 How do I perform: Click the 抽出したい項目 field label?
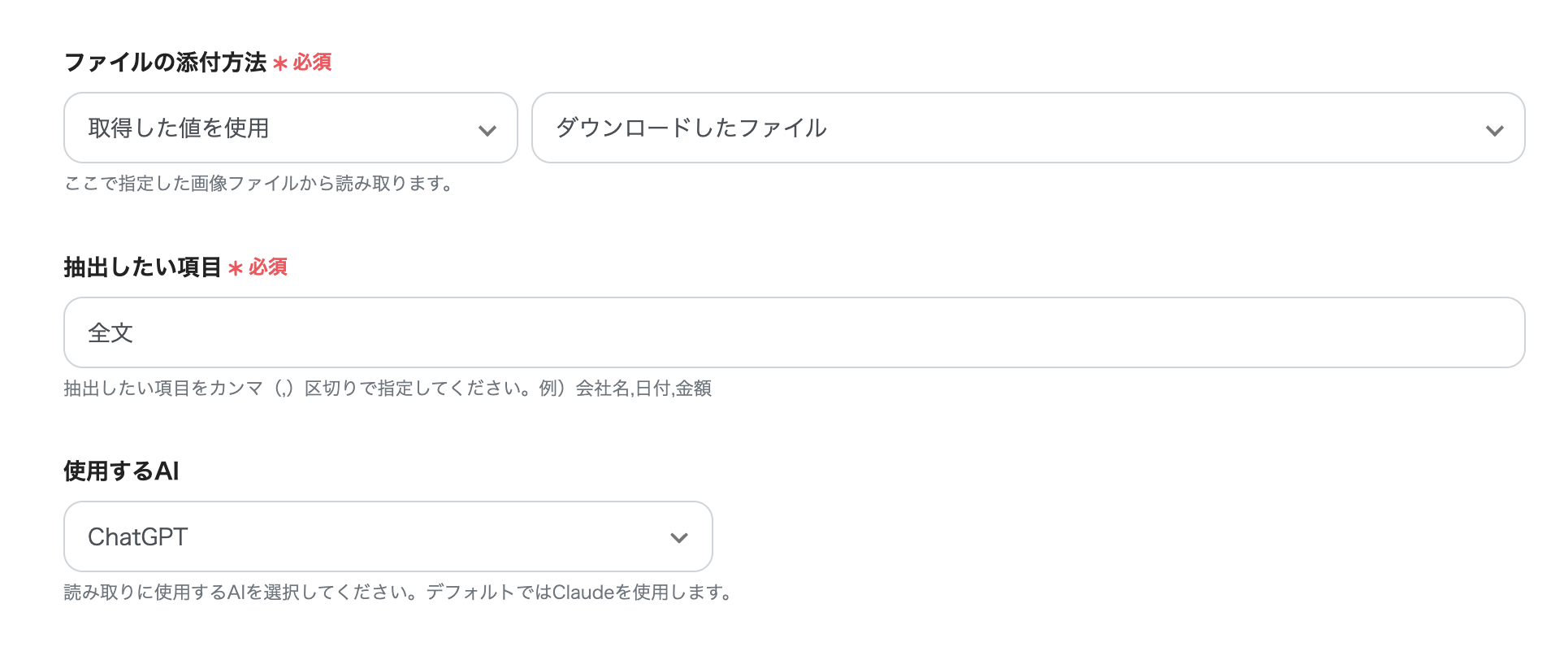tap(142, 267)
